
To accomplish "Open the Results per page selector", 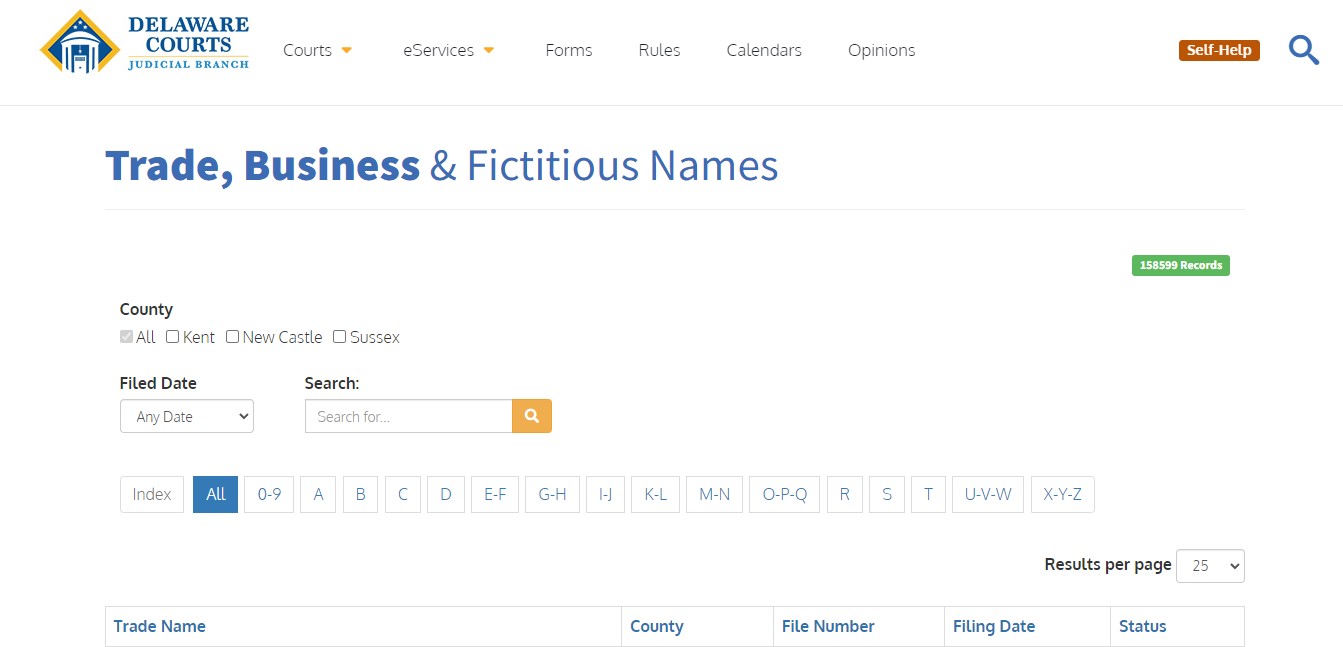I will coord(1210,565).
